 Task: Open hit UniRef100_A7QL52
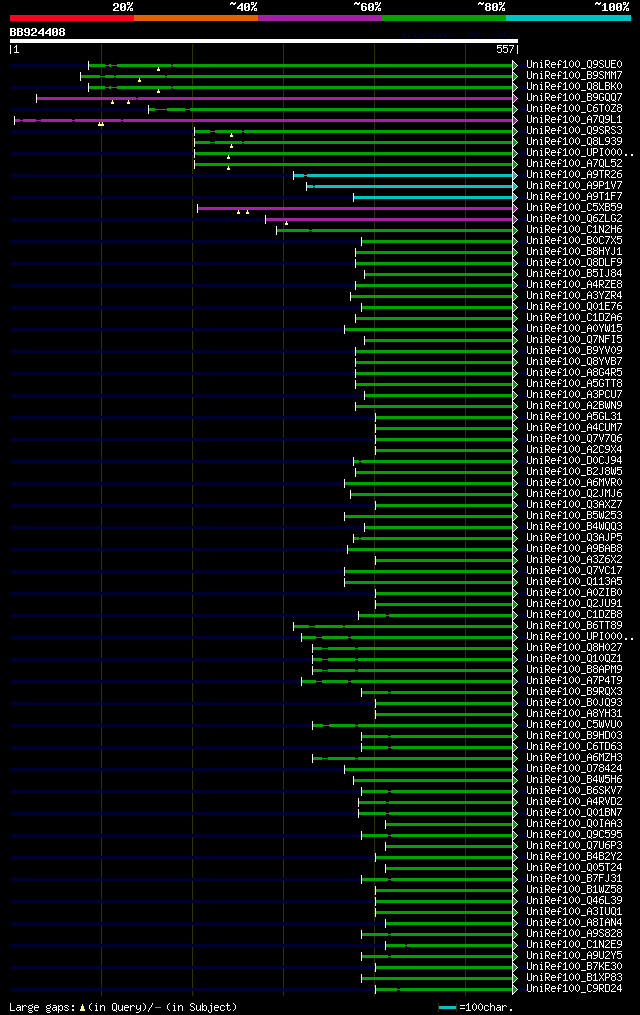coord(574,164)
